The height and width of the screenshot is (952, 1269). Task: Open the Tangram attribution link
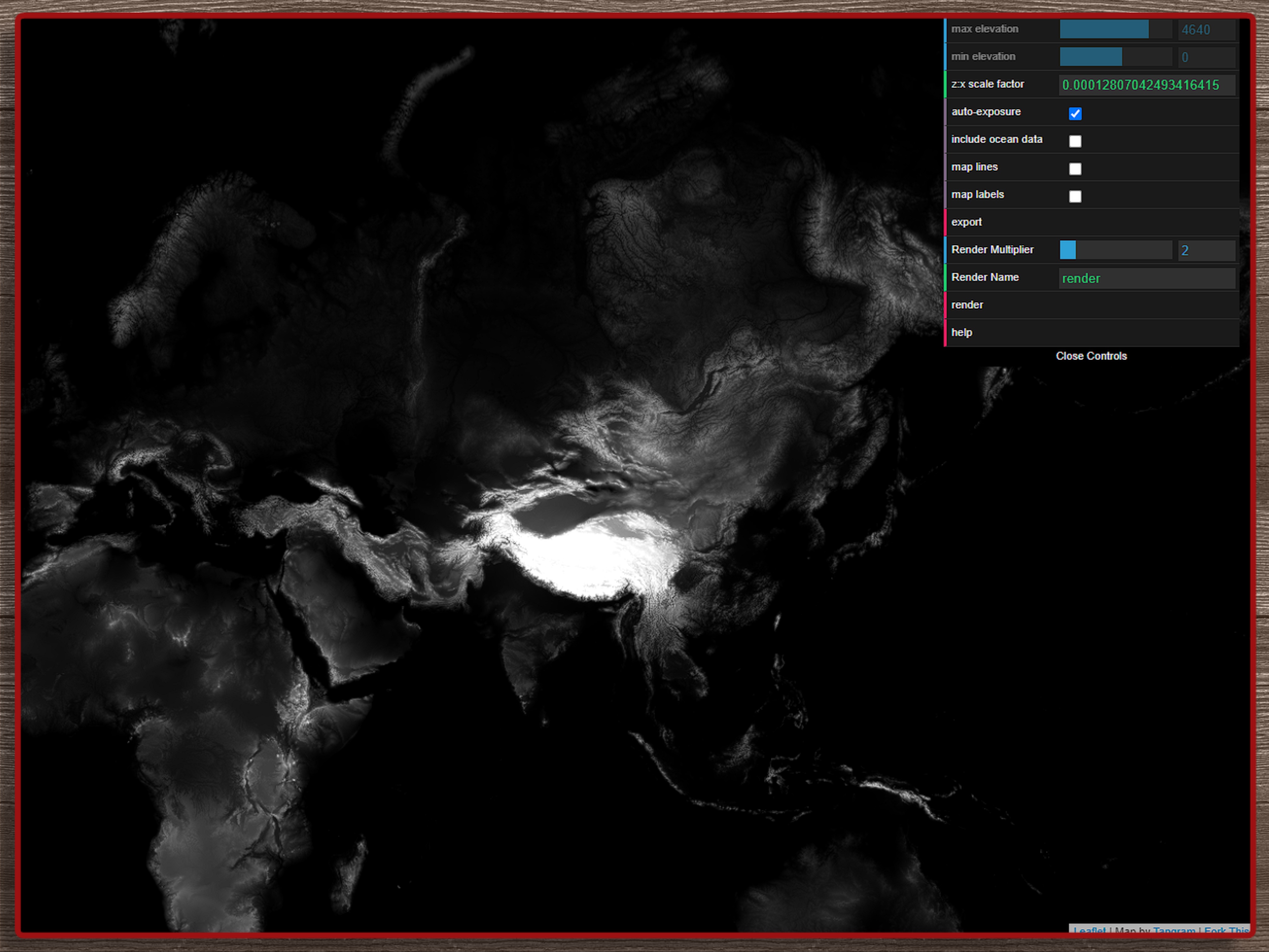[1174, 930]
